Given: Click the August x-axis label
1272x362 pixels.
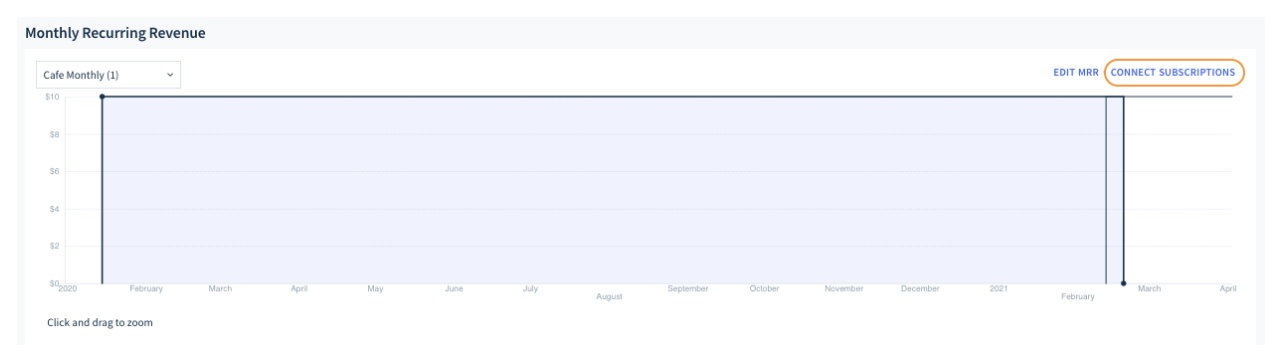Looking at the screenshot, I should point(609,297).
